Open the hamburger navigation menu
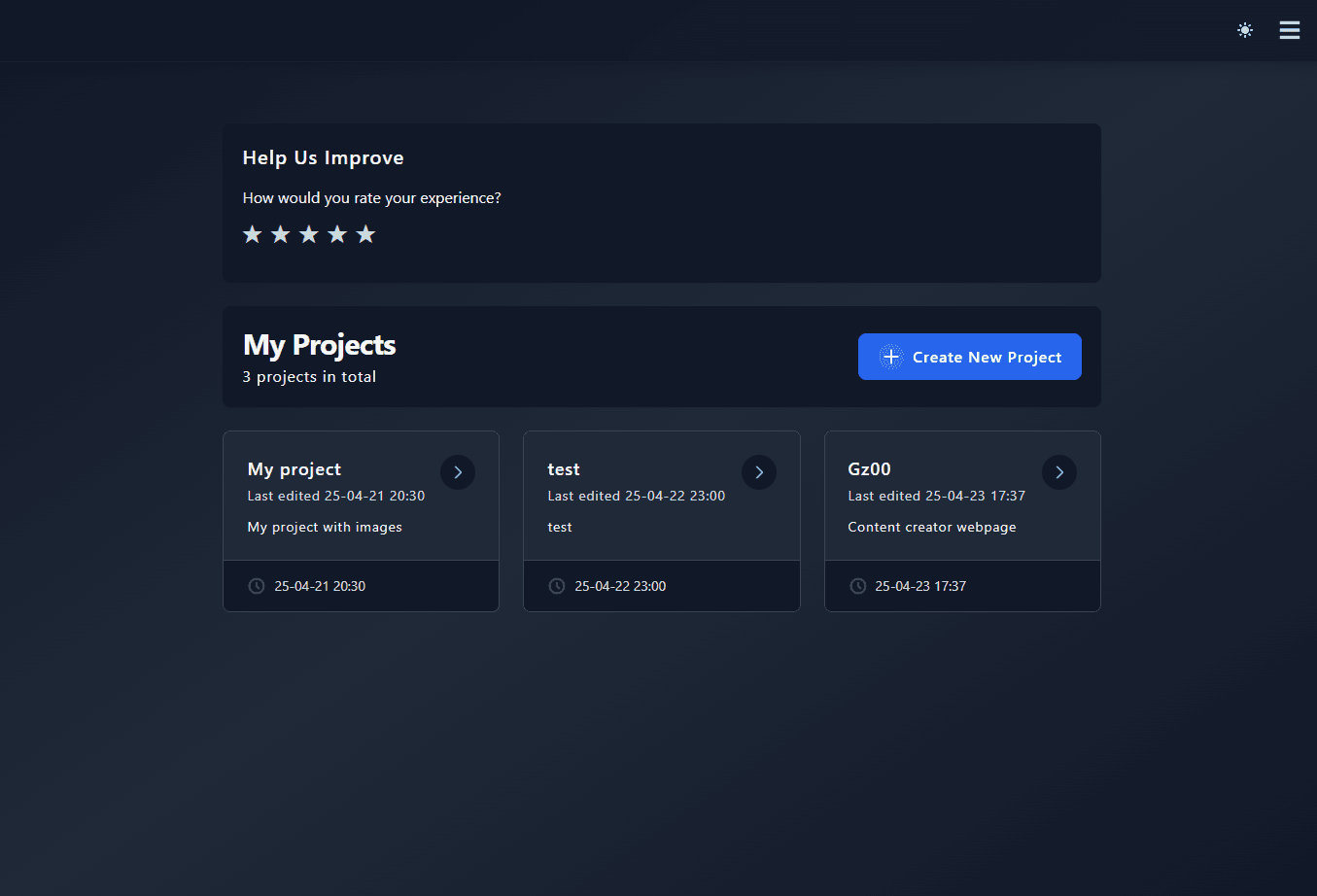This screenshot has height=896, width=1317. point(1289,30)
